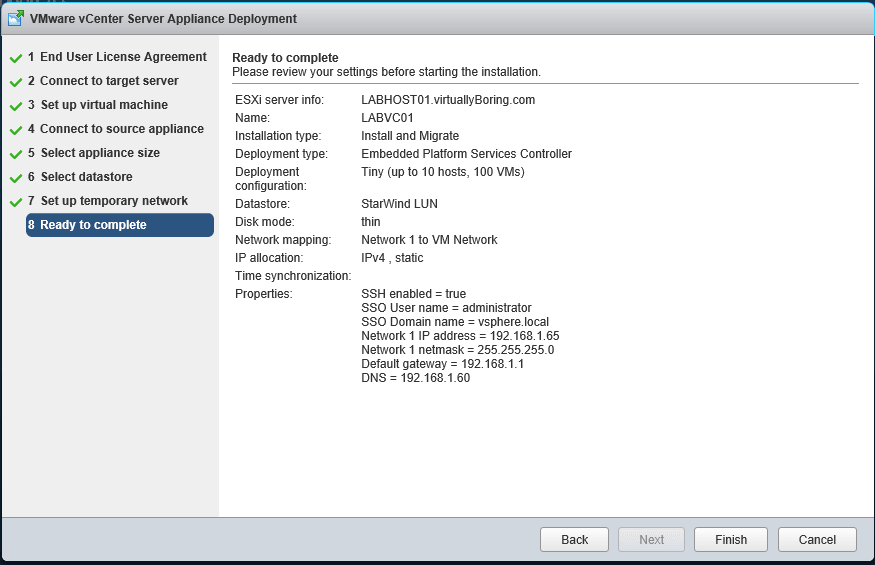Click green checkmark beside End User License Agreement

point(16,58)
